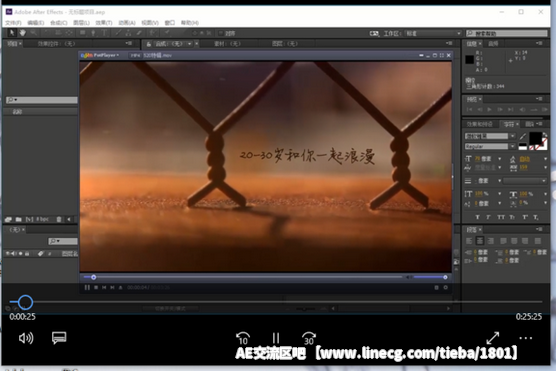Create new folder in Project panel

tap(18, 219)
